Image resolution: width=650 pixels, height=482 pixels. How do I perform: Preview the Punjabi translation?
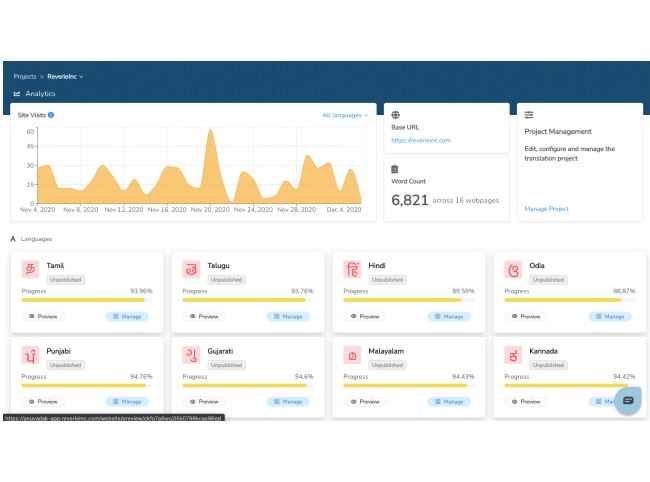[x=43, y=402]
